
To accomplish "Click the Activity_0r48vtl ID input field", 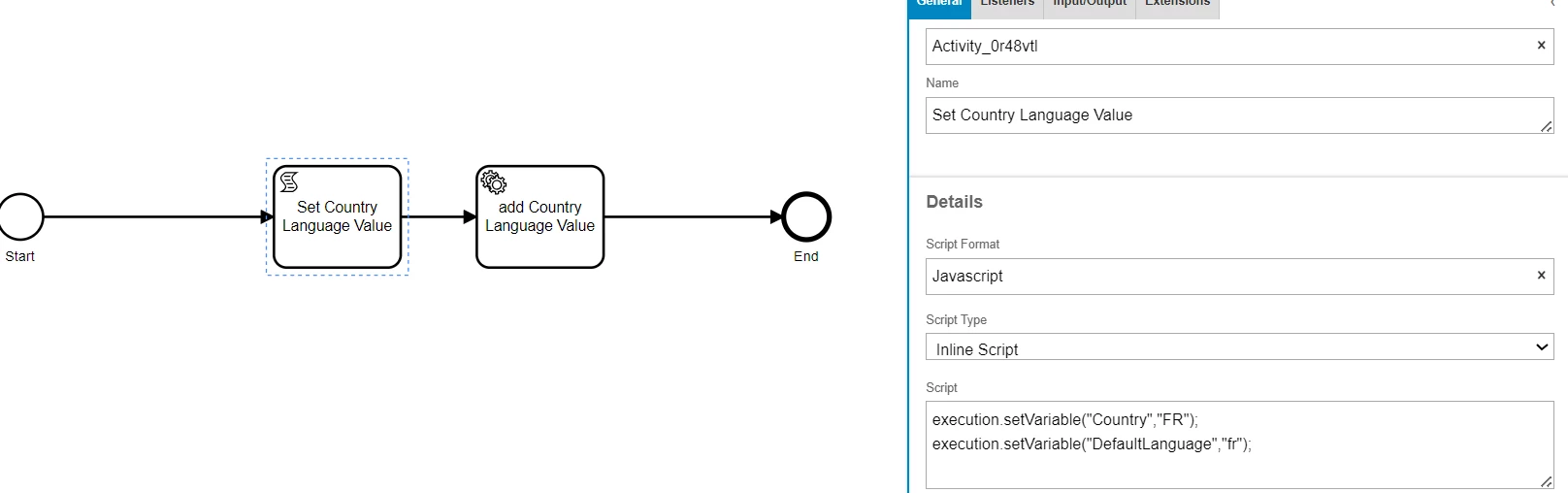I will [1227, 47].
